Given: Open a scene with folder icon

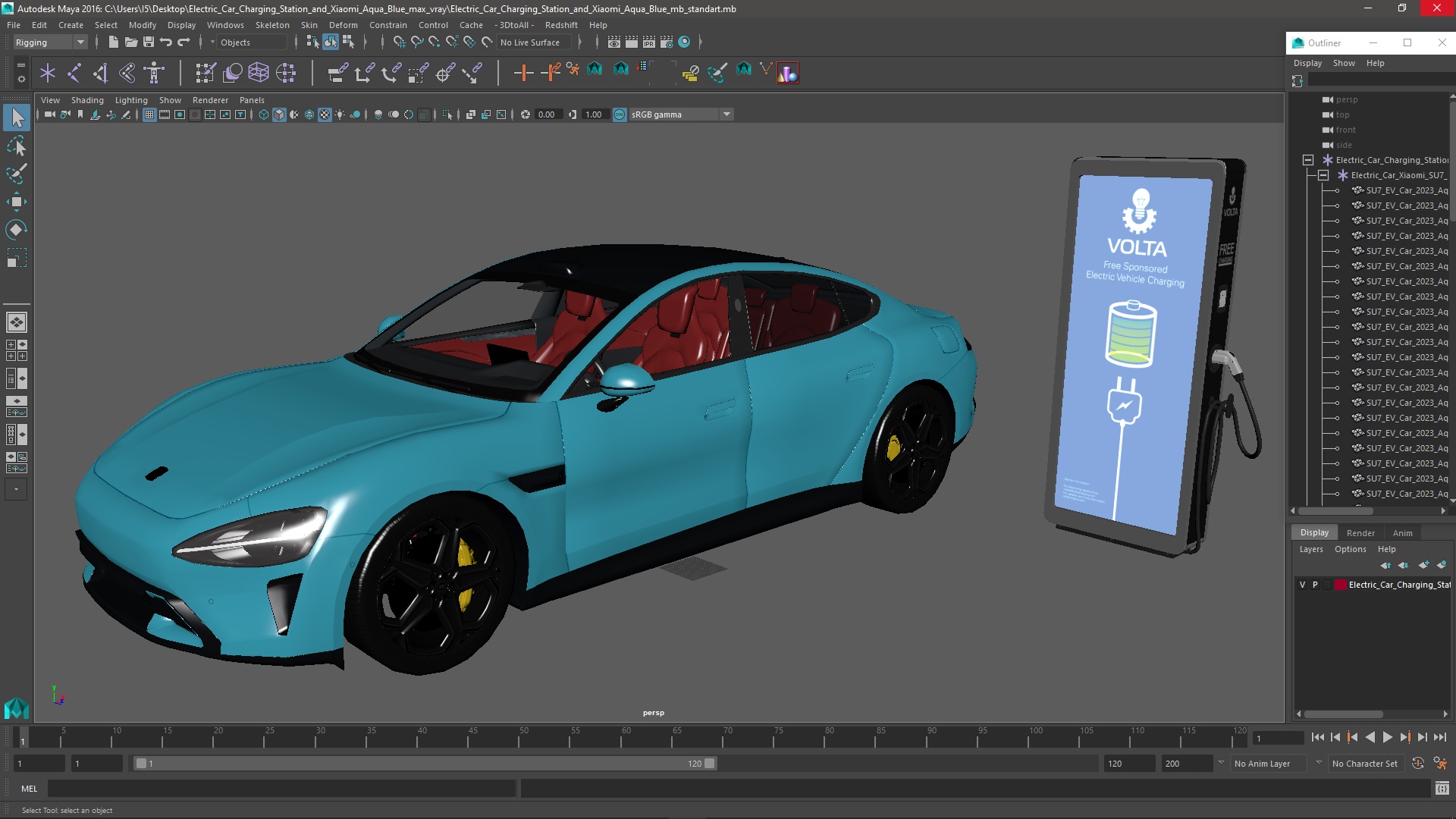Looking at the screenshot, I should click(130, 42).
